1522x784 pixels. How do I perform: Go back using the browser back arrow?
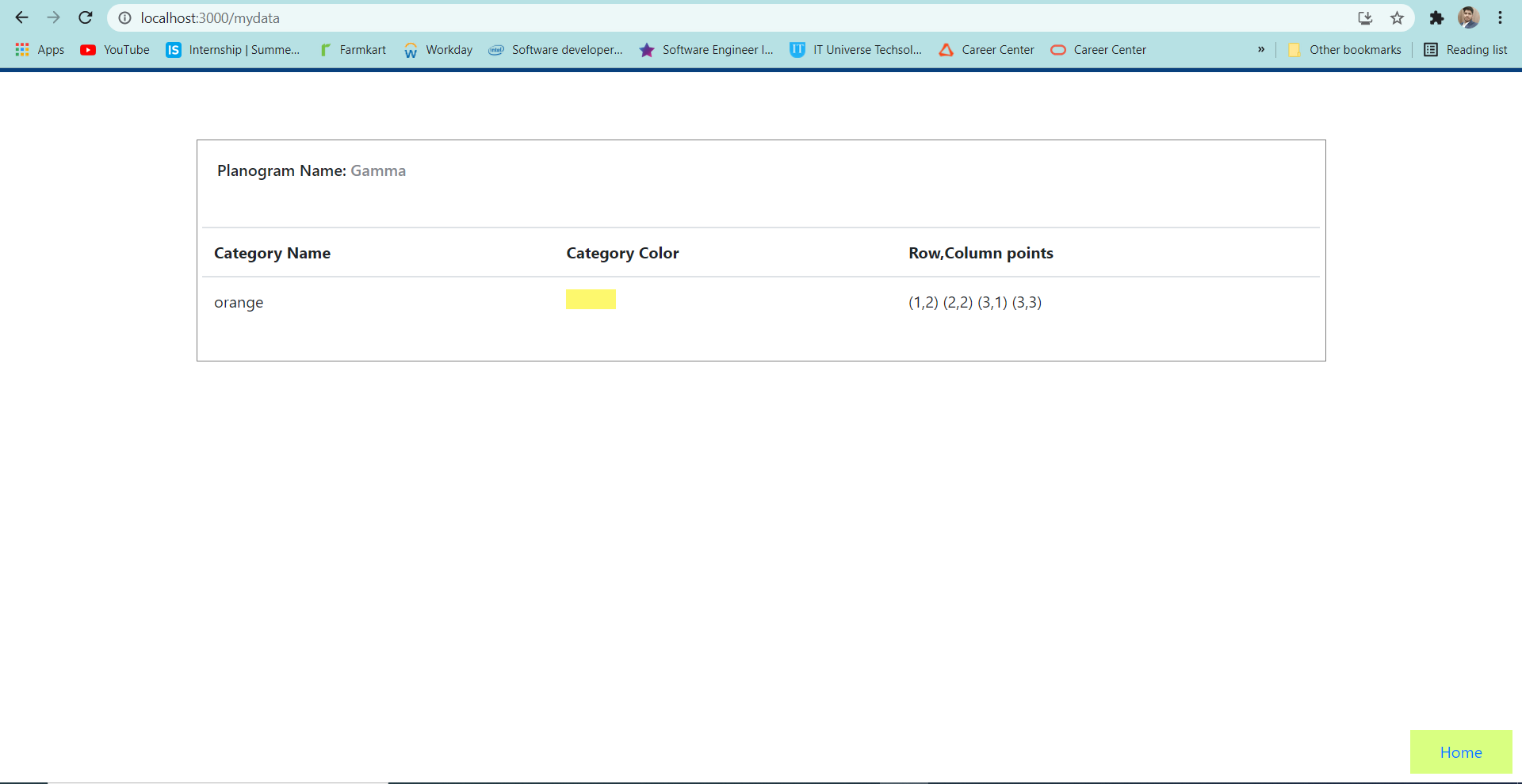point(21,17)
